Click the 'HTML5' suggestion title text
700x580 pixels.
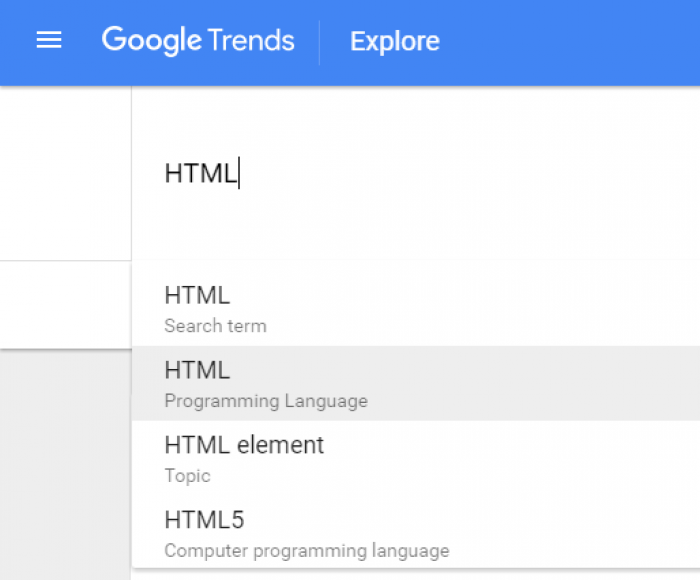[204, 520]
